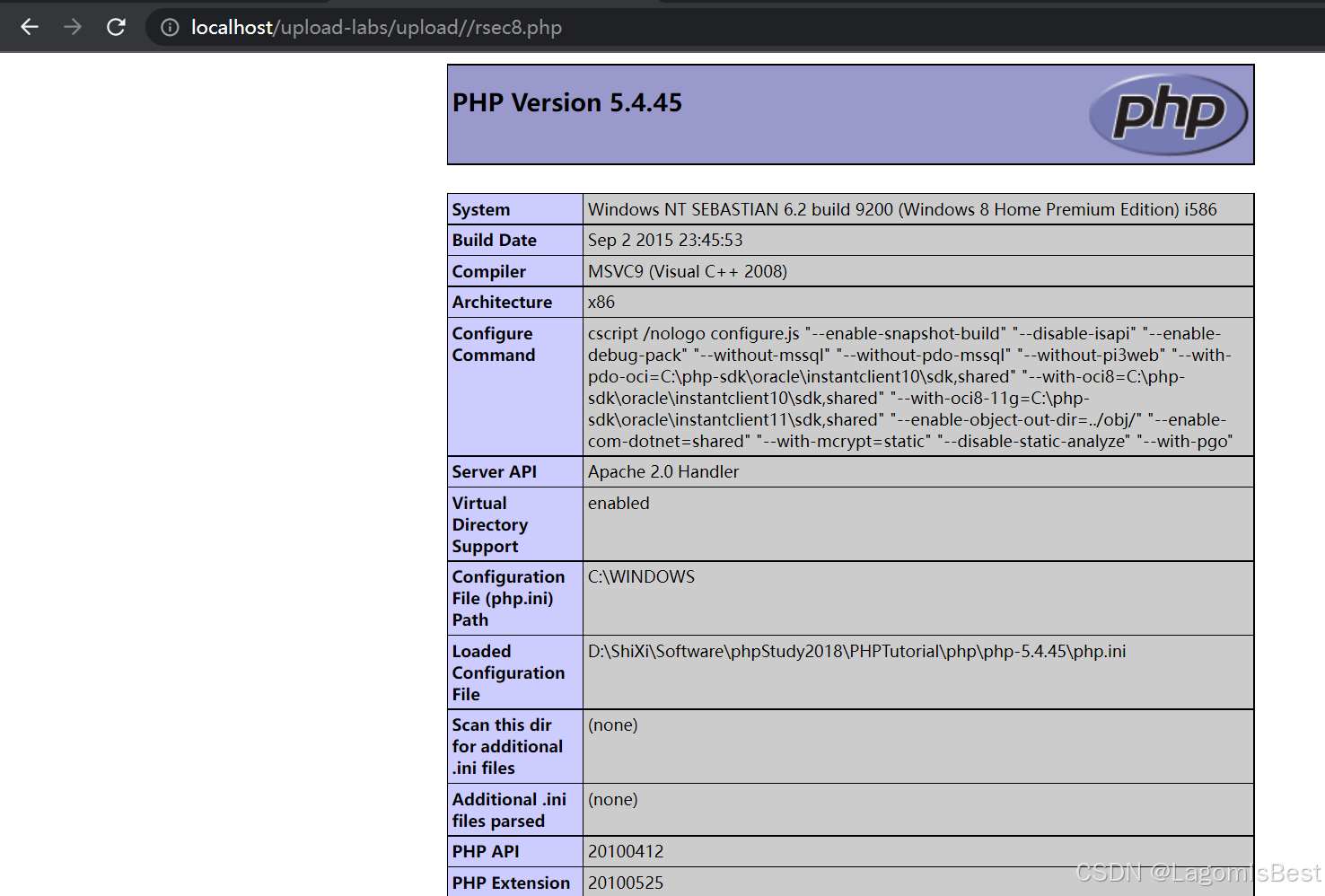Click the 20100525 PHP Extension value
Viewport: 1325px width, 896px height.
(x=626, y=883)
